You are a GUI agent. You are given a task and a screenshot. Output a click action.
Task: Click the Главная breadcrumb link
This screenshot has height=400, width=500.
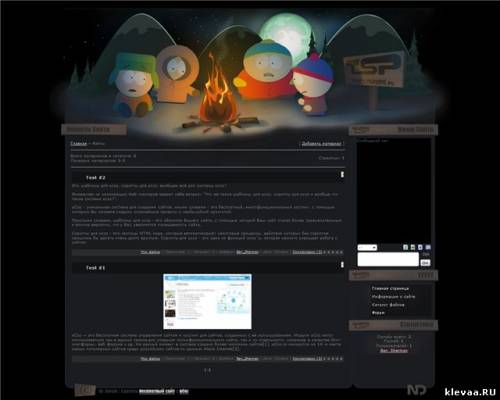(79, 143)
